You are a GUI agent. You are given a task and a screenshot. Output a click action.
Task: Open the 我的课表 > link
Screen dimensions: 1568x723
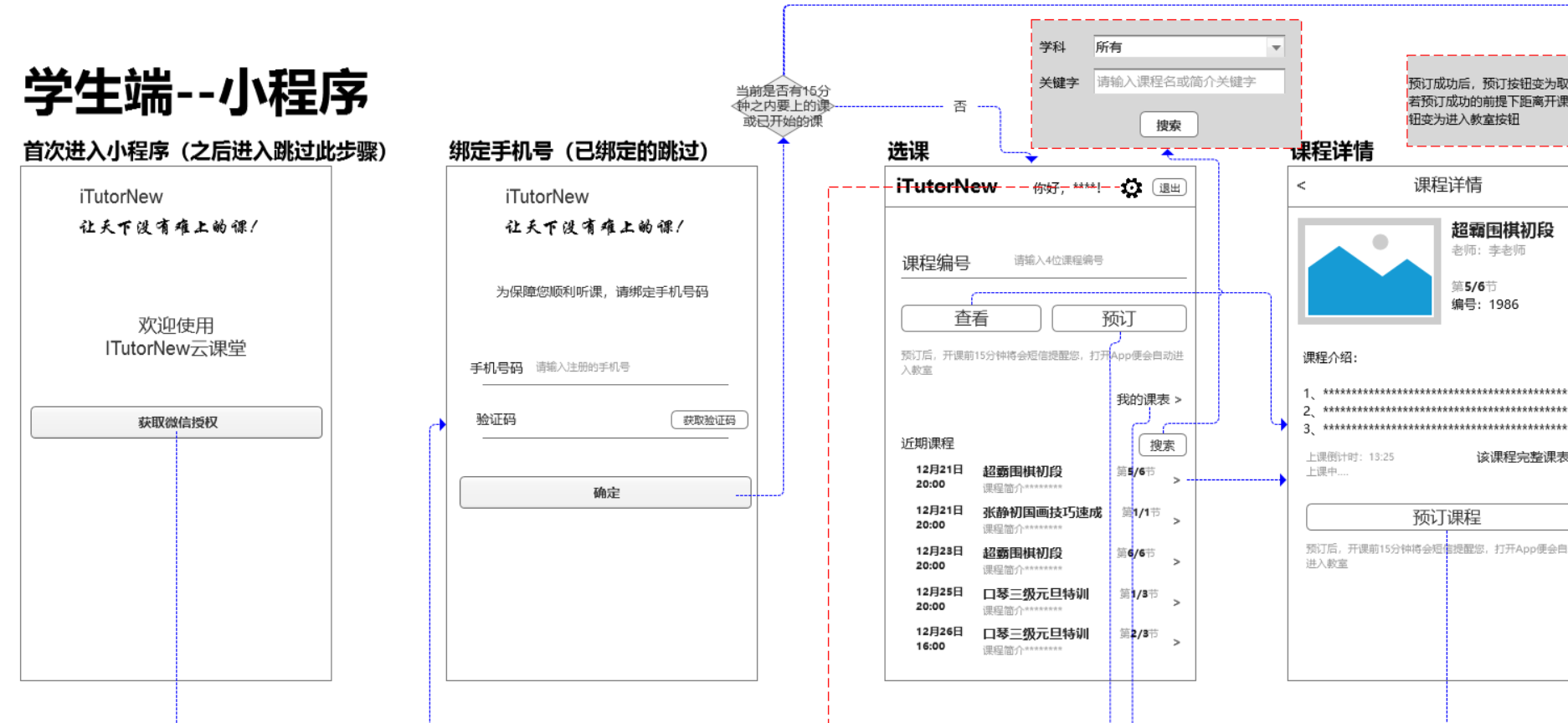(1149, 399)
